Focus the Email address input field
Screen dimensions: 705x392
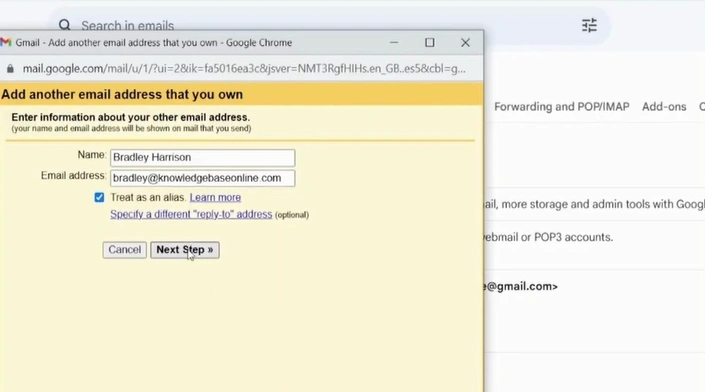pos(203,178)
